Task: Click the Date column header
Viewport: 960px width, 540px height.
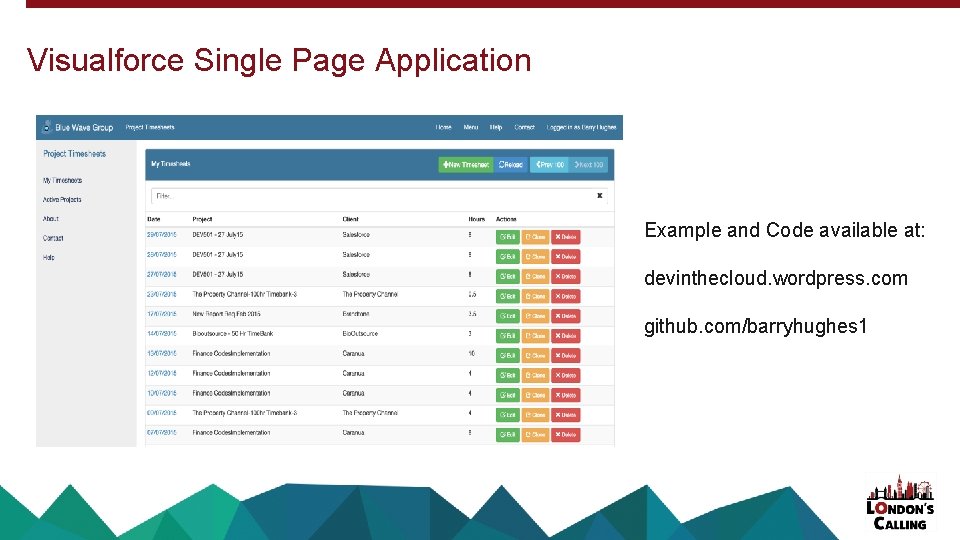Action: click(x=154, y=219)
